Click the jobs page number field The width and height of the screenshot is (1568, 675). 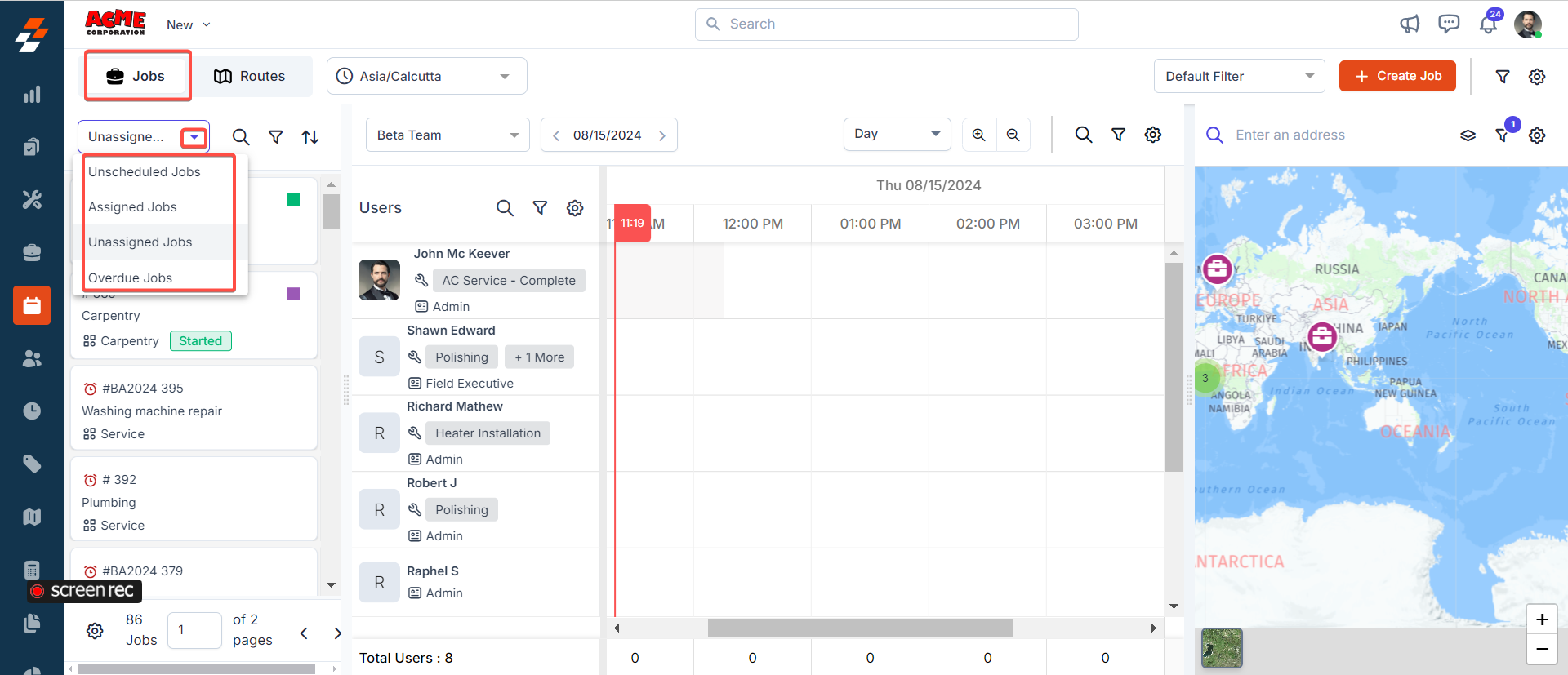[x=194, y=630]
